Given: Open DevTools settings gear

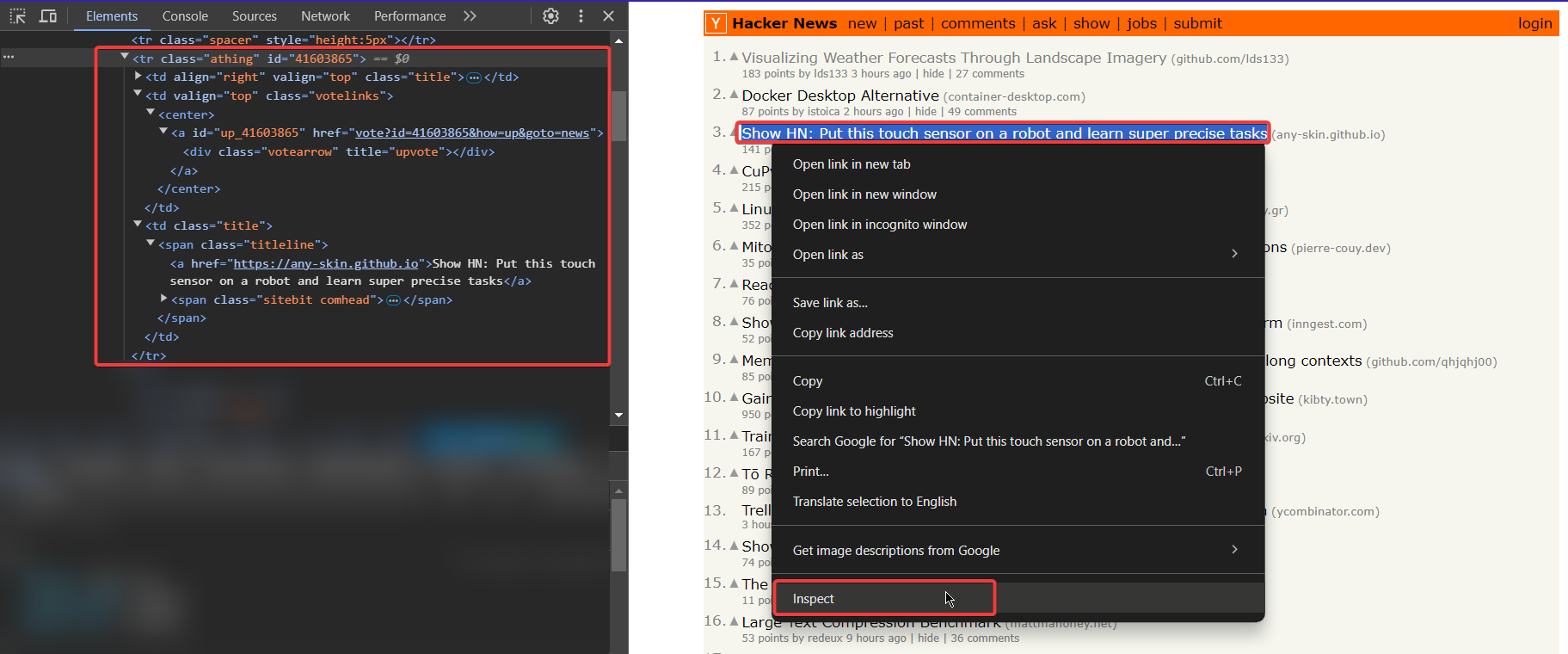Looking at the screenshot, I should [551, 15].
